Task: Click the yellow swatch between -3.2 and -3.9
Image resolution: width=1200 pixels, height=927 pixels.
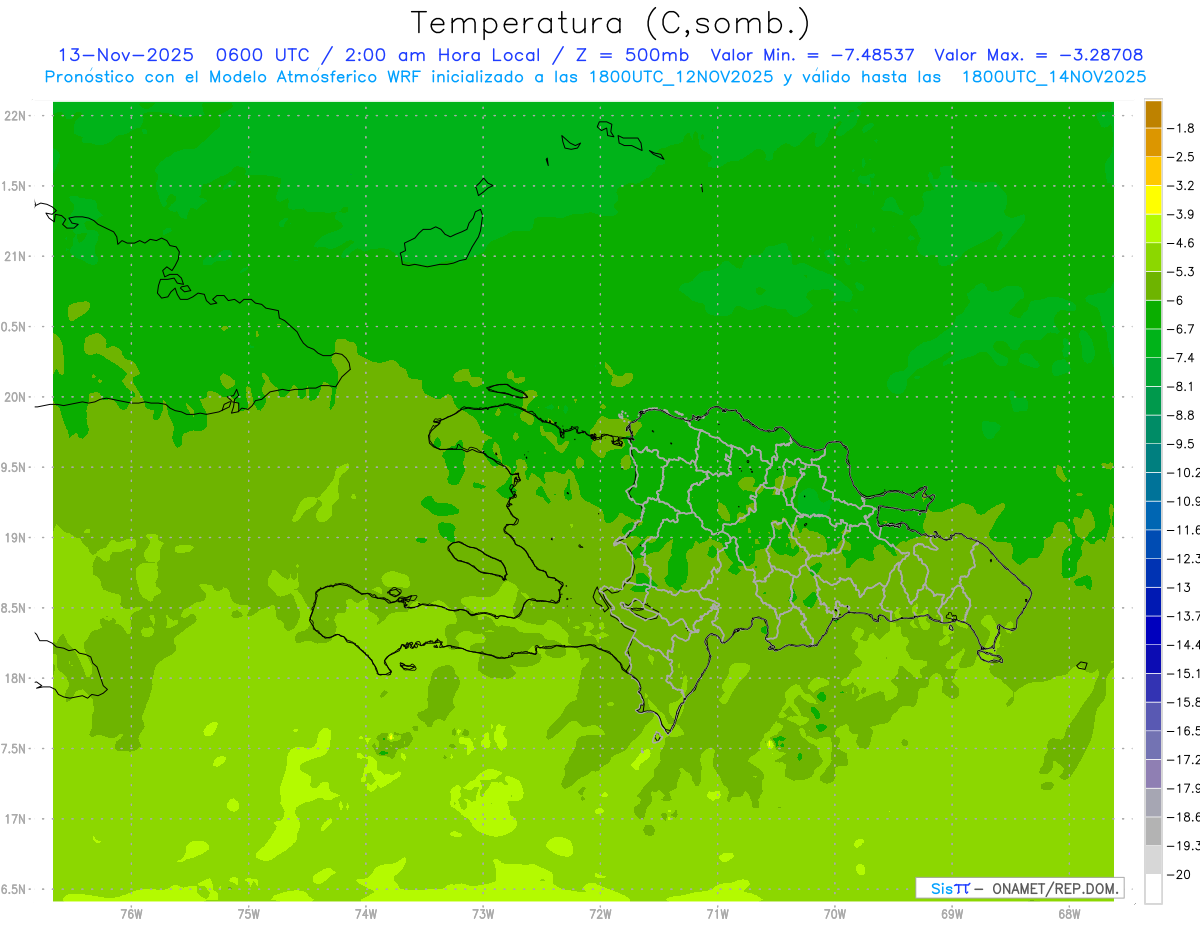Action: (1153, 200)
